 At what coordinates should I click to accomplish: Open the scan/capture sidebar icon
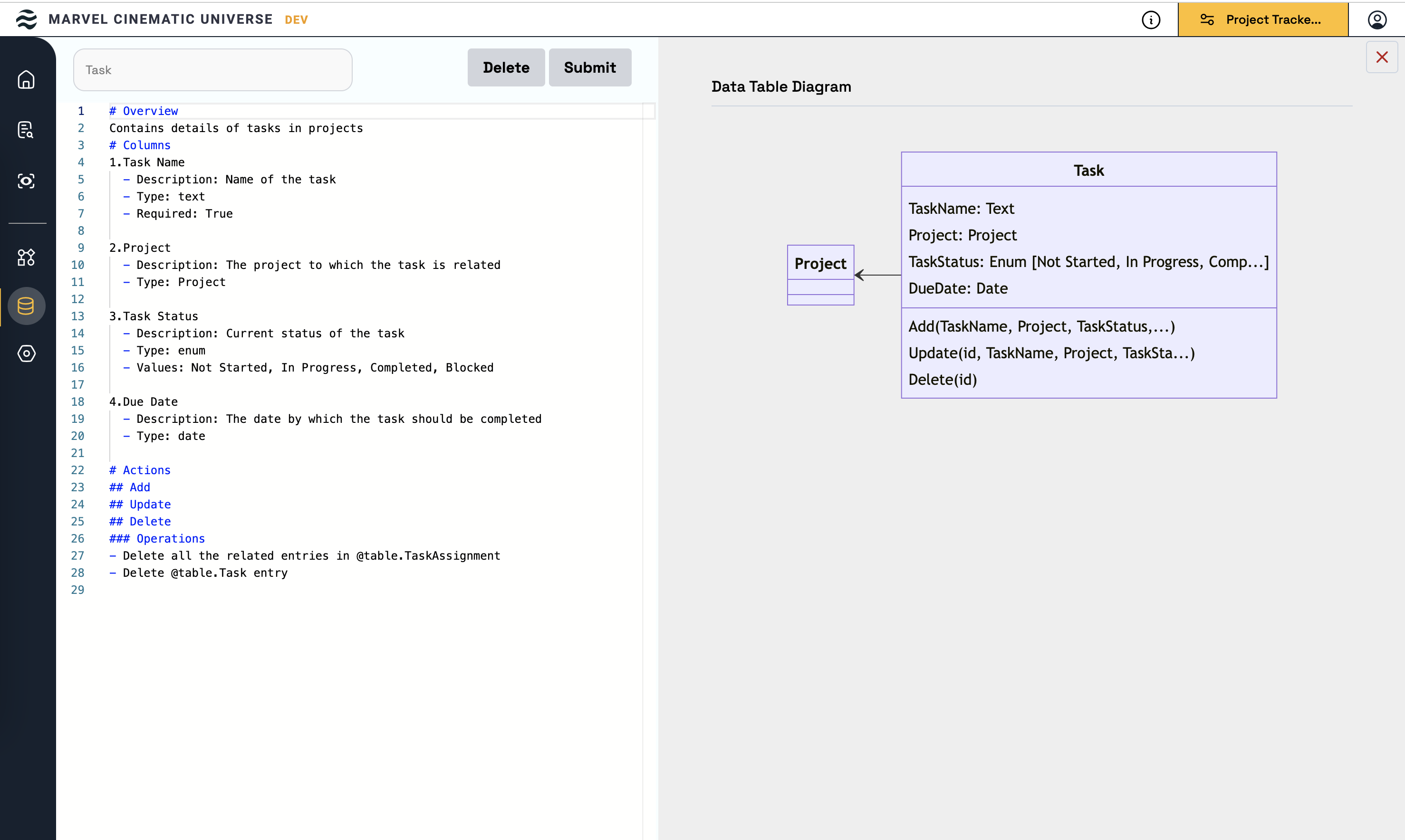[x=26, y=181]
